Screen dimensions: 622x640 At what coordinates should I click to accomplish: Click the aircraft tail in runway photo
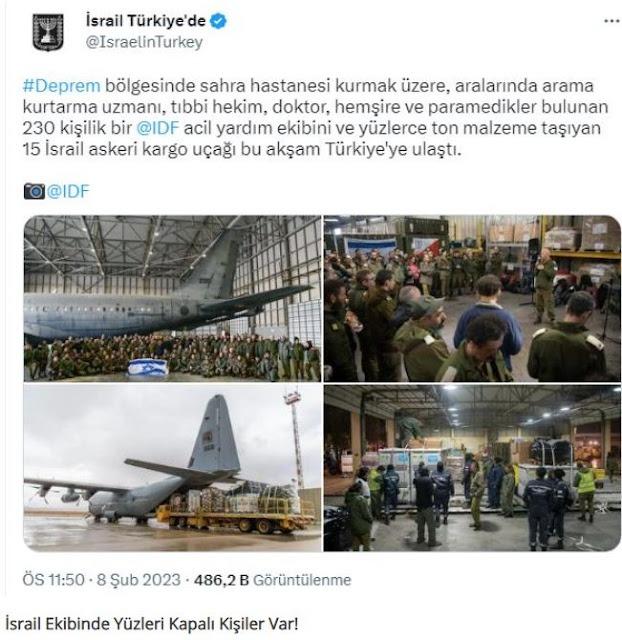click(214, 433)
